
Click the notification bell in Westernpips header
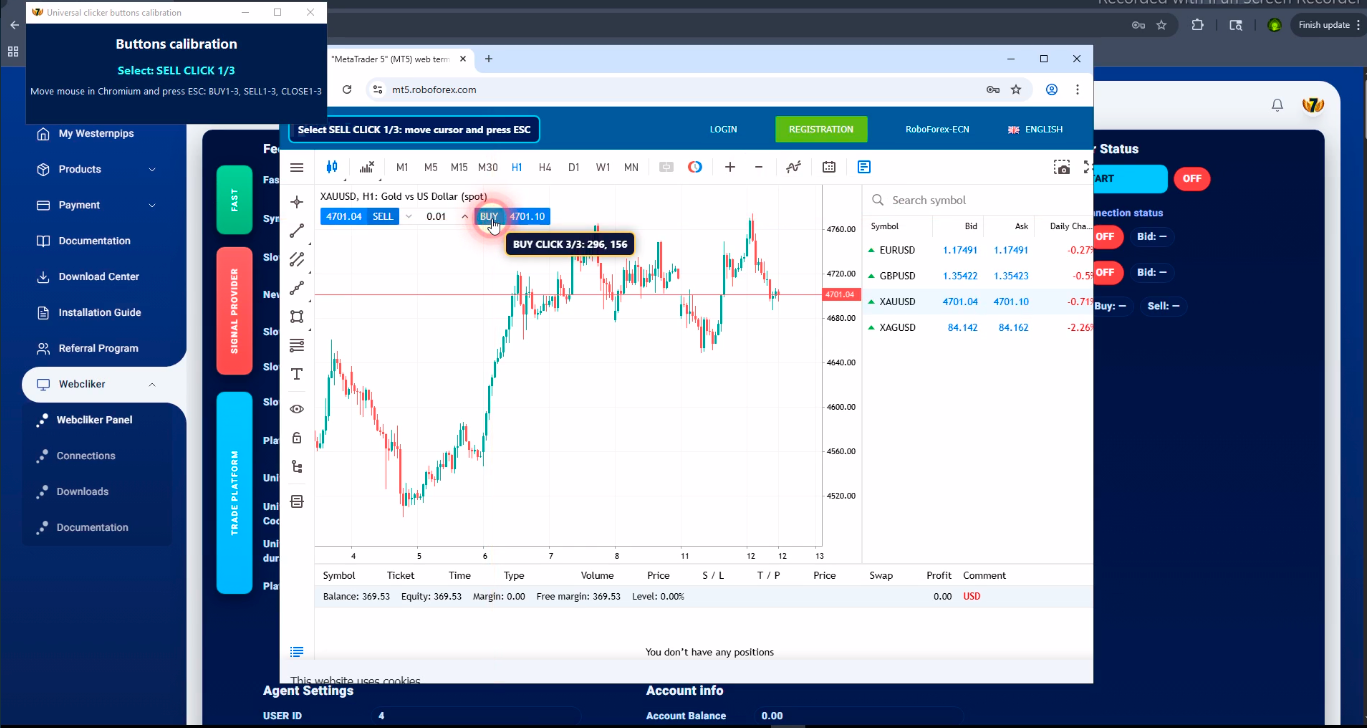pos(1277,105)
